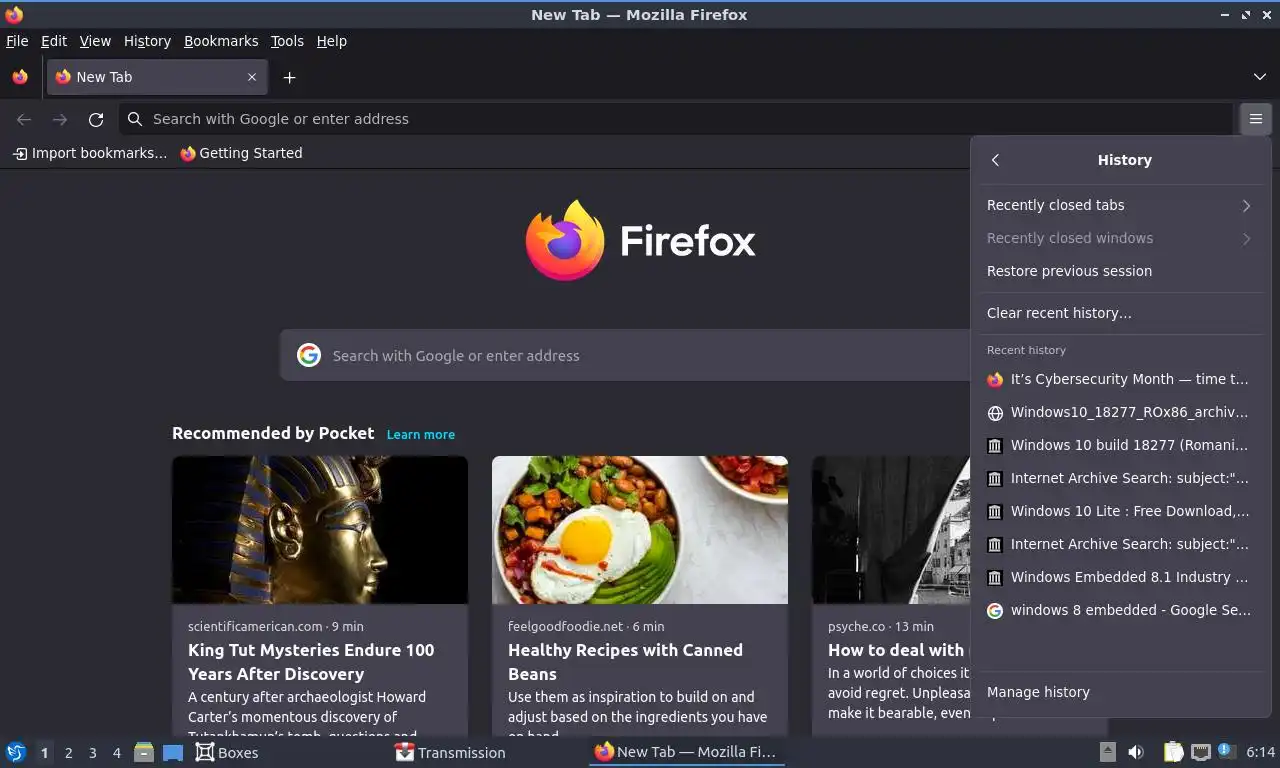Screen dimensions: 1280x768
Task: Open the Edit menu
Action: pyautogui.click(x=54, y=41)
